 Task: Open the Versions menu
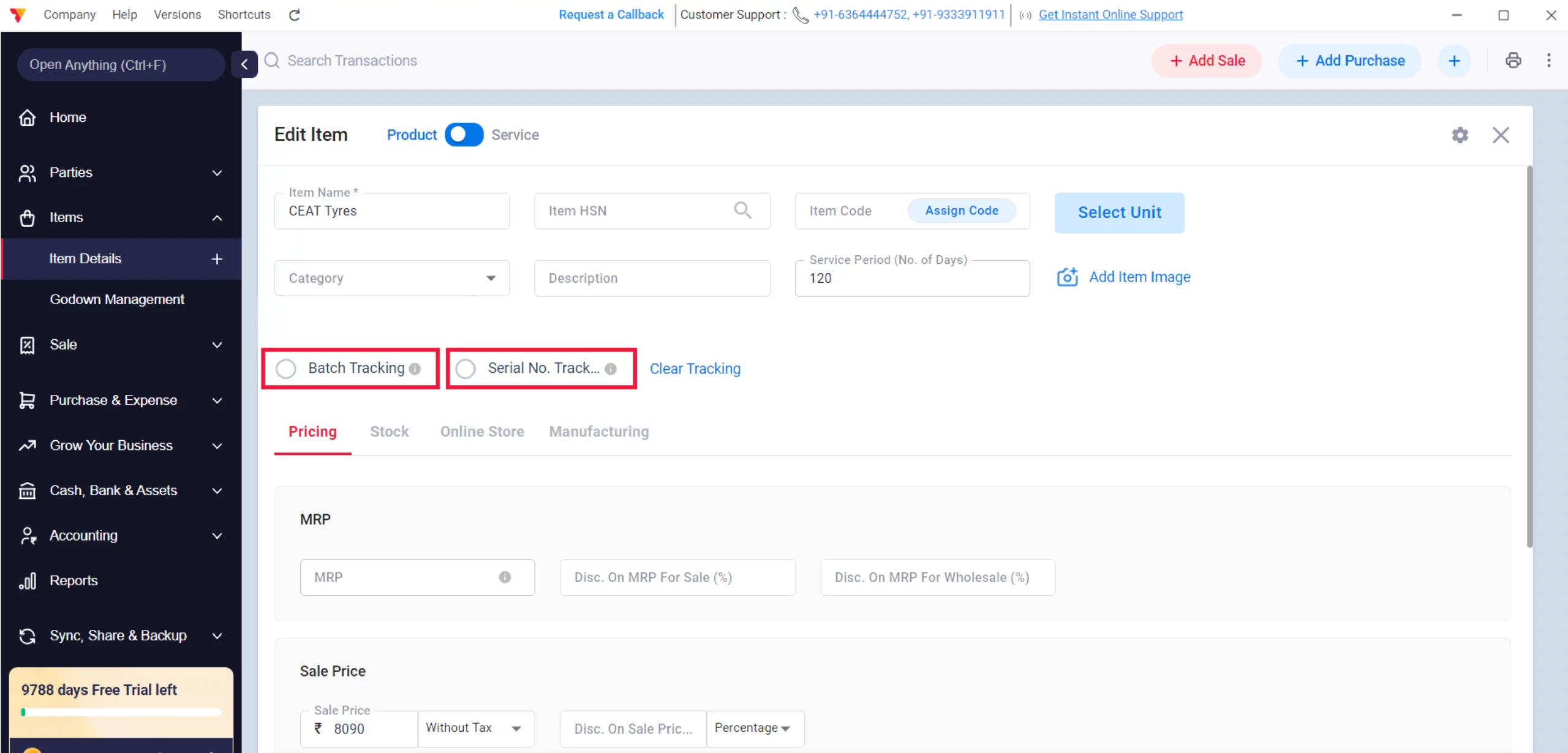(177, 14)
